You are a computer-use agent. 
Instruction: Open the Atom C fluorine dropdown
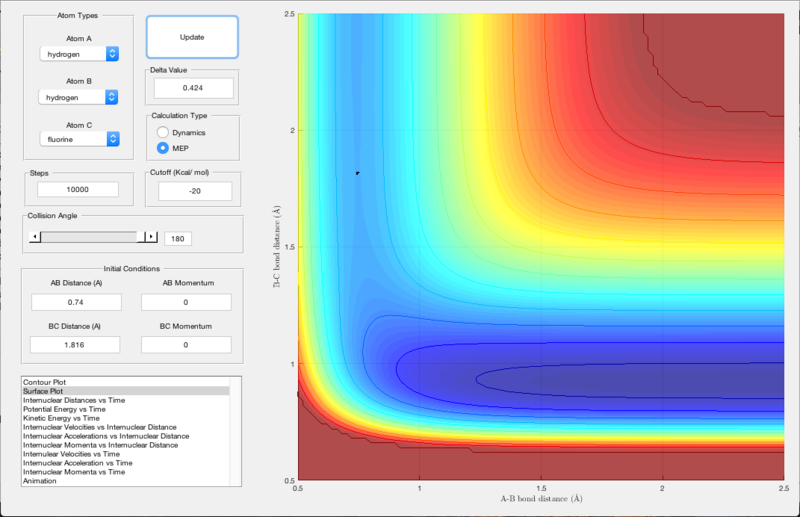(x=78, y=140)
